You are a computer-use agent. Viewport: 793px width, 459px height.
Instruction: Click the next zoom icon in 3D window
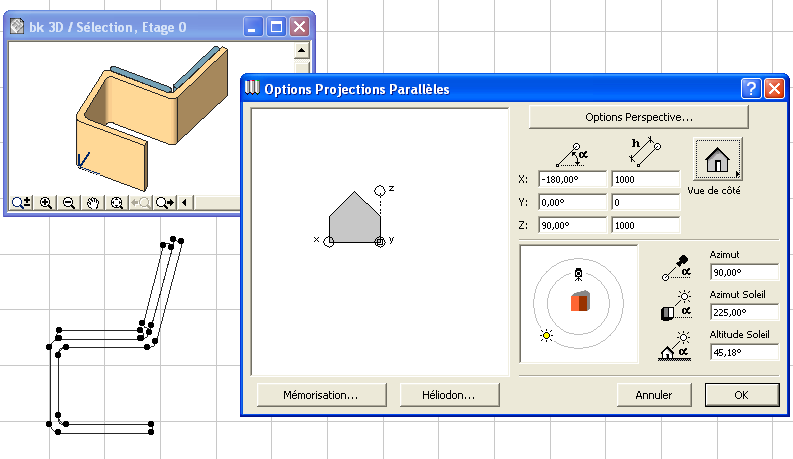(164, 203)
